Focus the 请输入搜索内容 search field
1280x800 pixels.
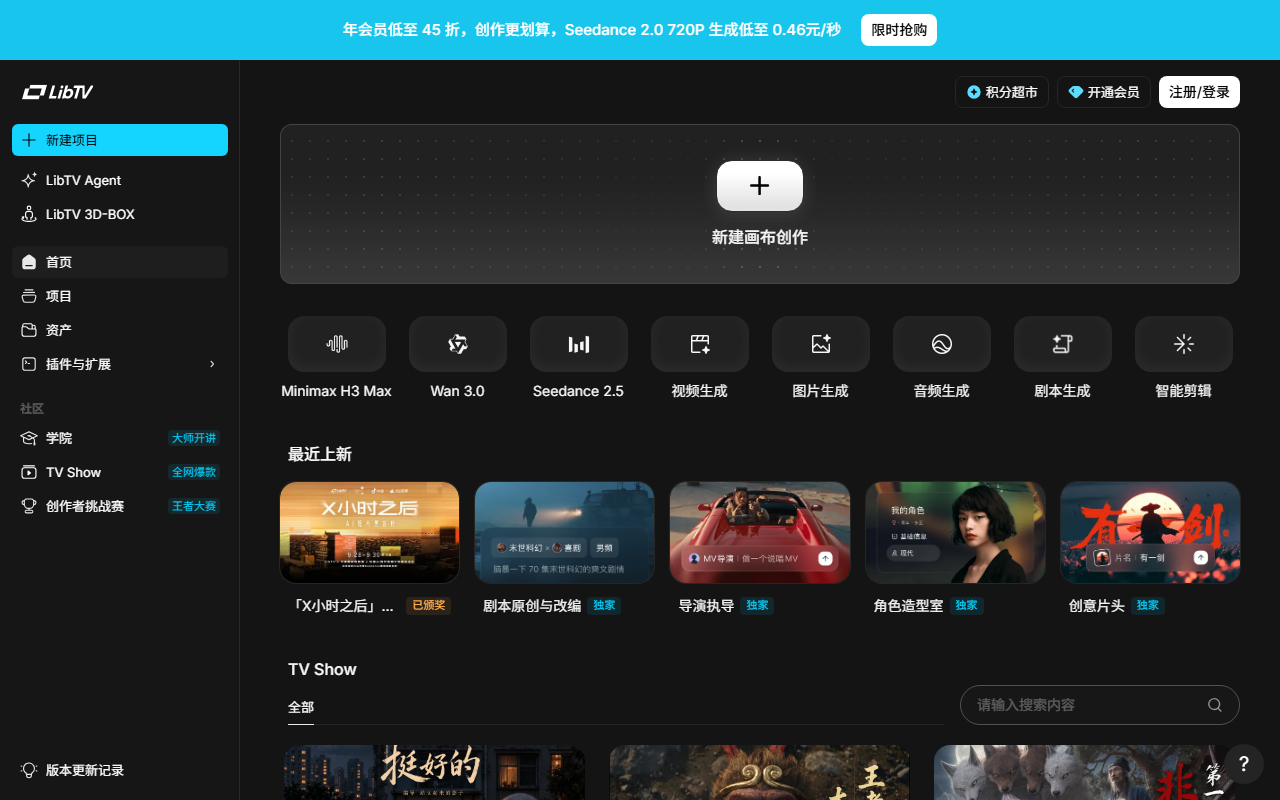click(x=1100, y=705)
